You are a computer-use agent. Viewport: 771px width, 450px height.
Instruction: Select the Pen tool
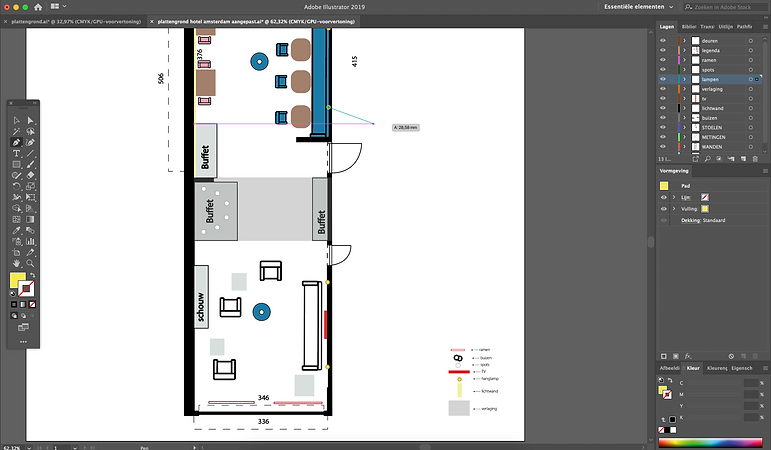coord(16,142)
